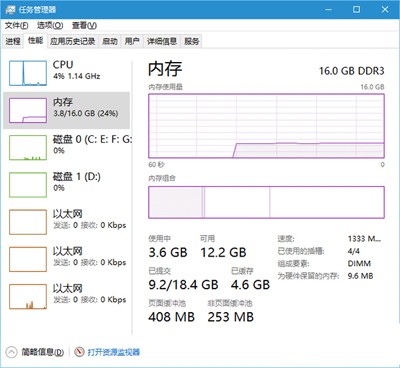Collapse view using 简略信息 arrow icon
The width and height of the screenshot is (400, 368).
click(11, 352)
